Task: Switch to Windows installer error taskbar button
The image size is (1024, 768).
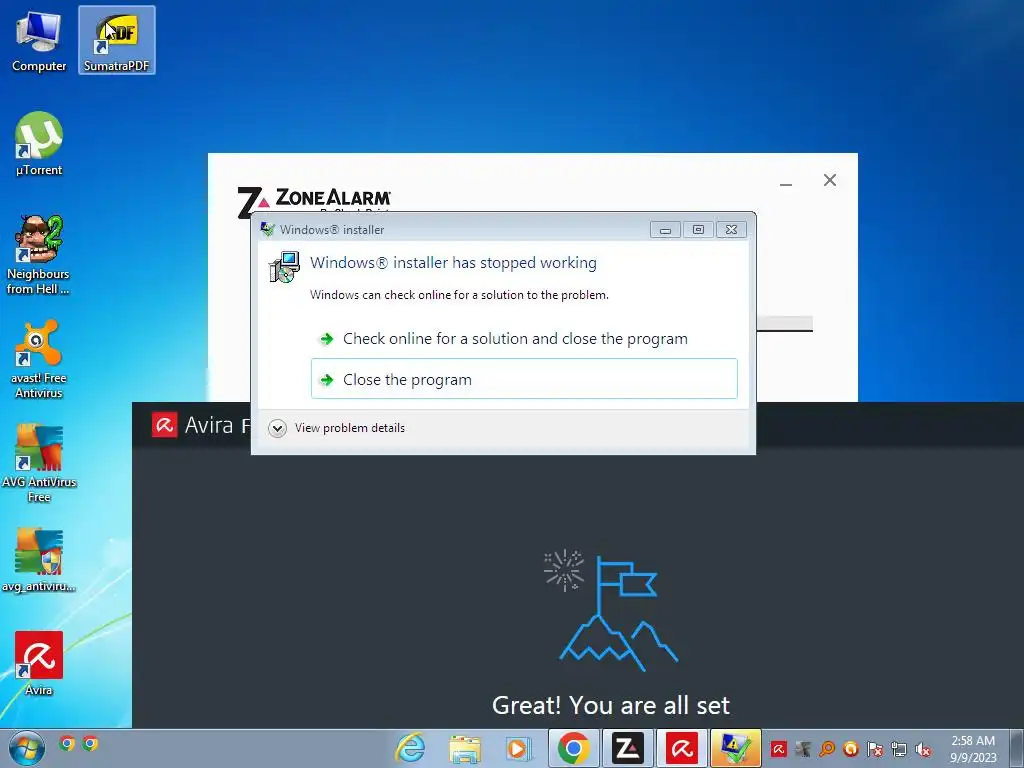Action: coord(736,748)
